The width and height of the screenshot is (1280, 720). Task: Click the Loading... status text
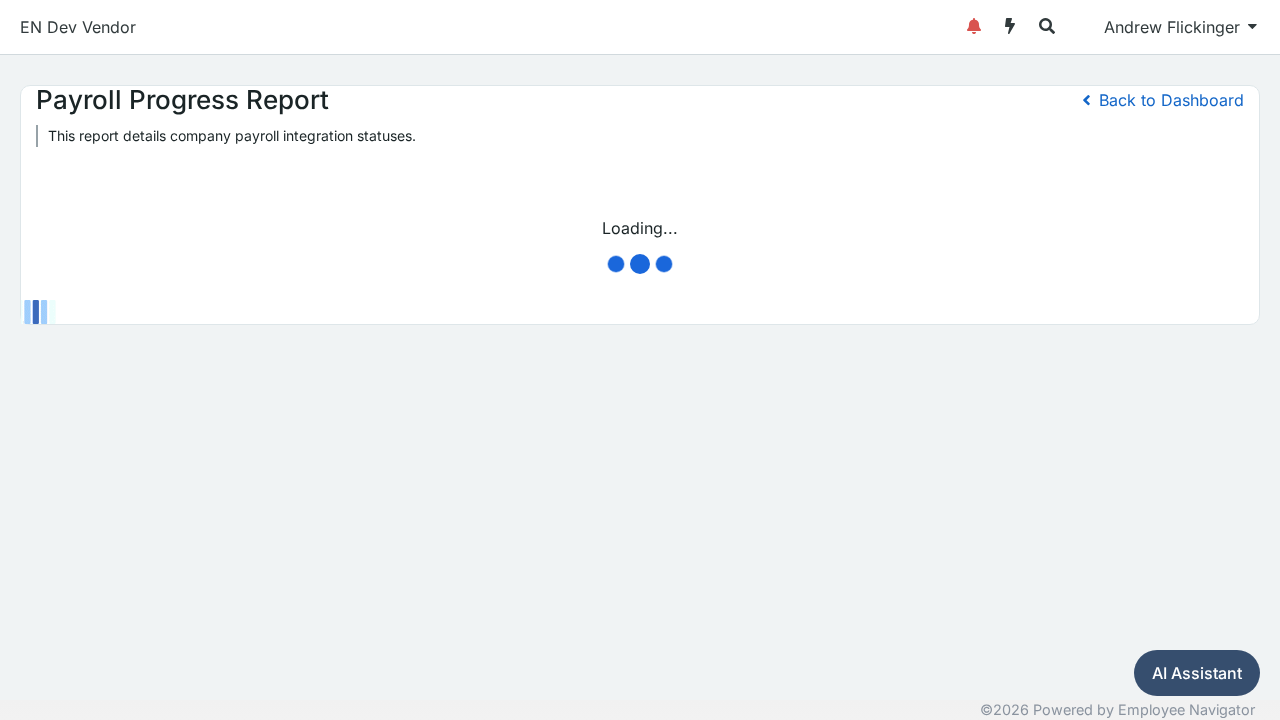[640, 228]
